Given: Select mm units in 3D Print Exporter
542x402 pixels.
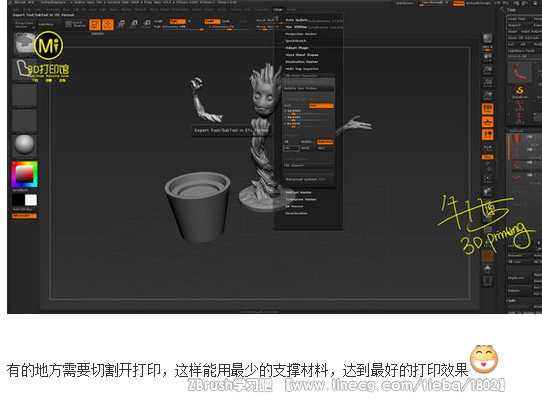Looking at the screenshot, I should (321, 105).
